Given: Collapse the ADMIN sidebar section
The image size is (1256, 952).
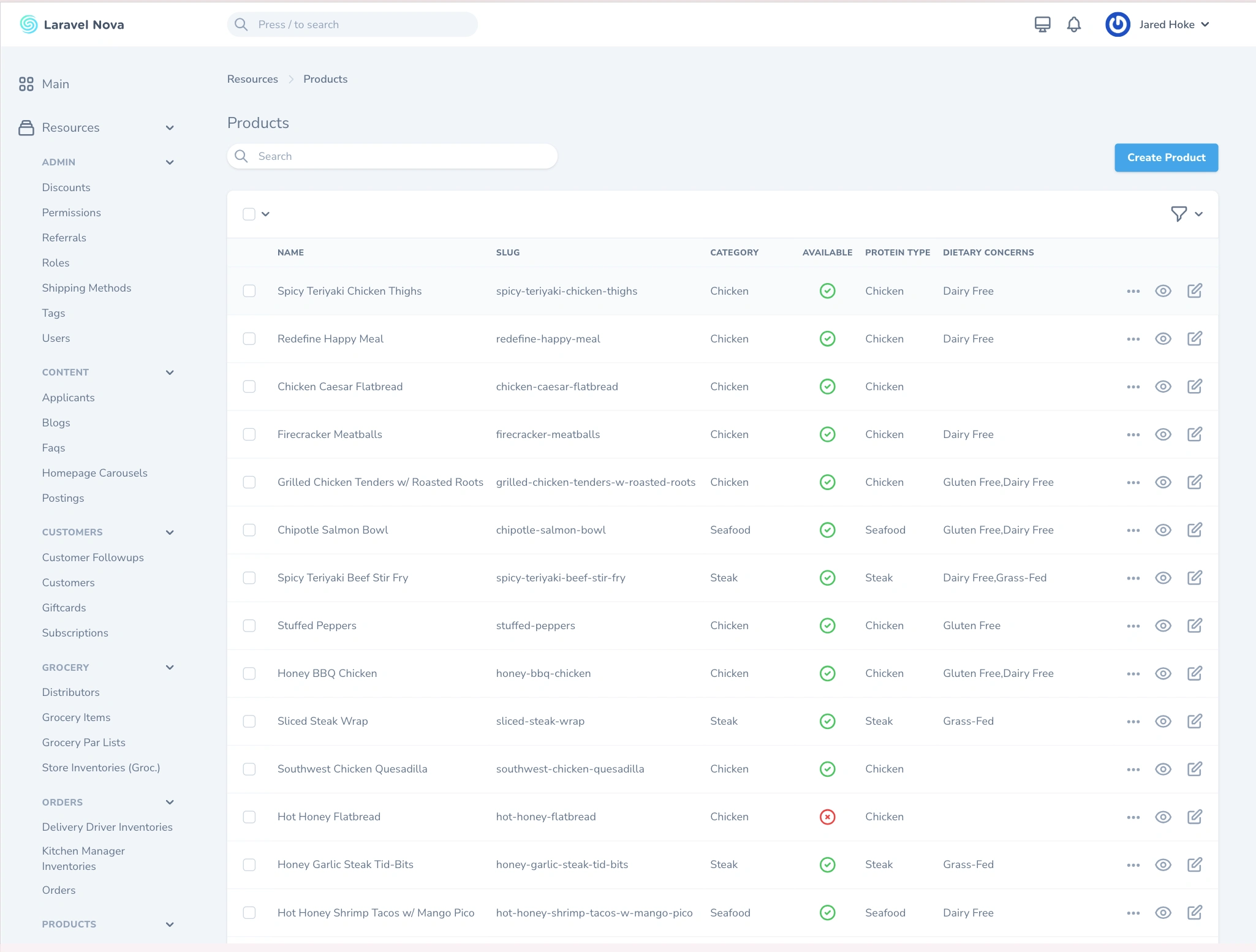Looking at the screenshot, I should (170, 162).
